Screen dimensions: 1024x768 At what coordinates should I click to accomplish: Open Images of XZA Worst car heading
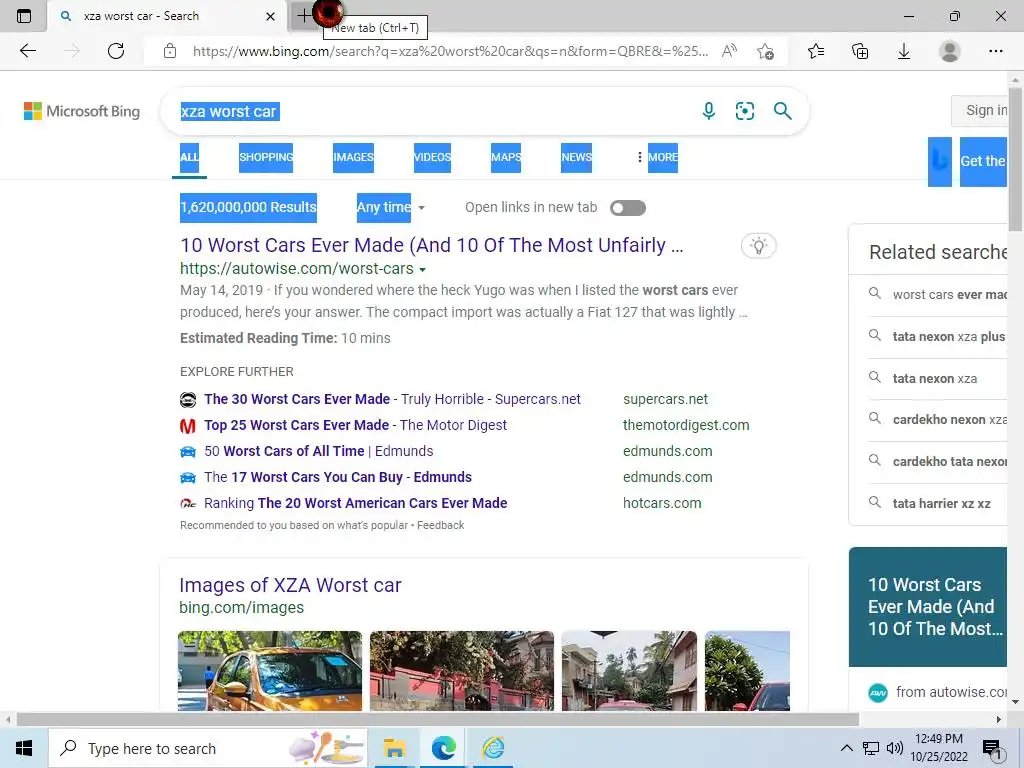pyautogui.click(x=290, y=585)
